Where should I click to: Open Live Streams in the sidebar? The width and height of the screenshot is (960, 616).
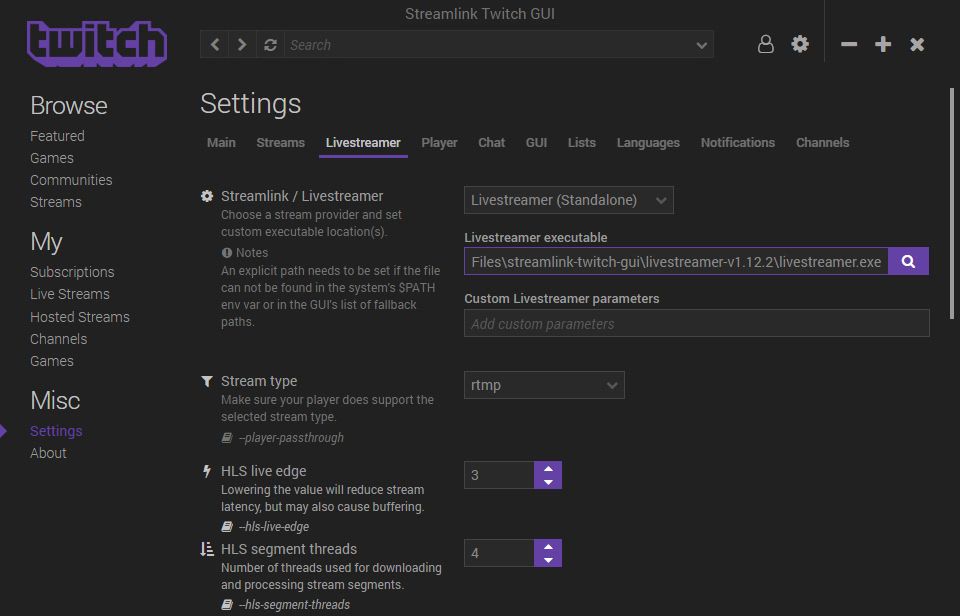70,294
